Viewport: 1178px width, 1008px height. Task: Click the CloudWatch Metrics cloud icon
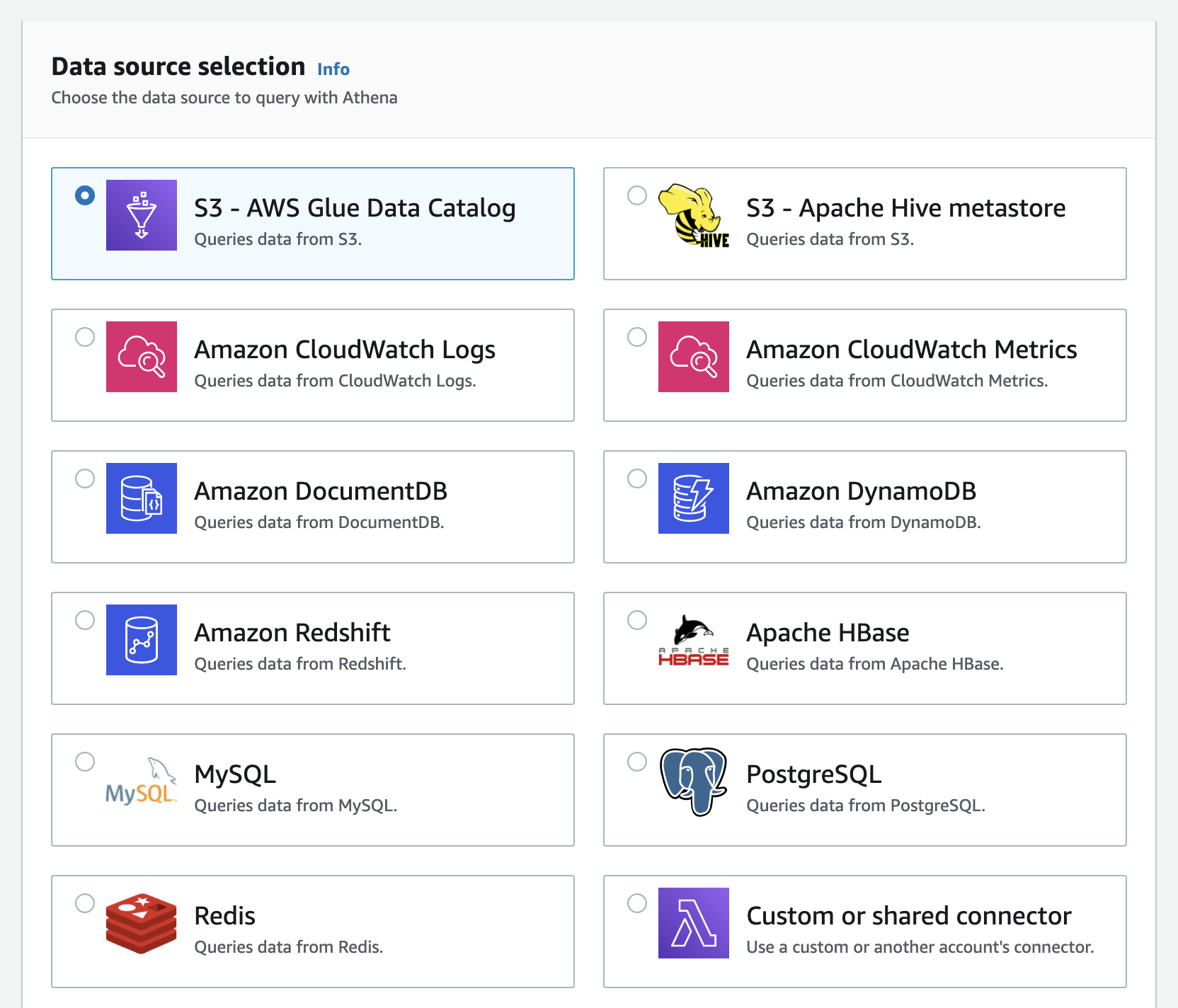point(694,357)
